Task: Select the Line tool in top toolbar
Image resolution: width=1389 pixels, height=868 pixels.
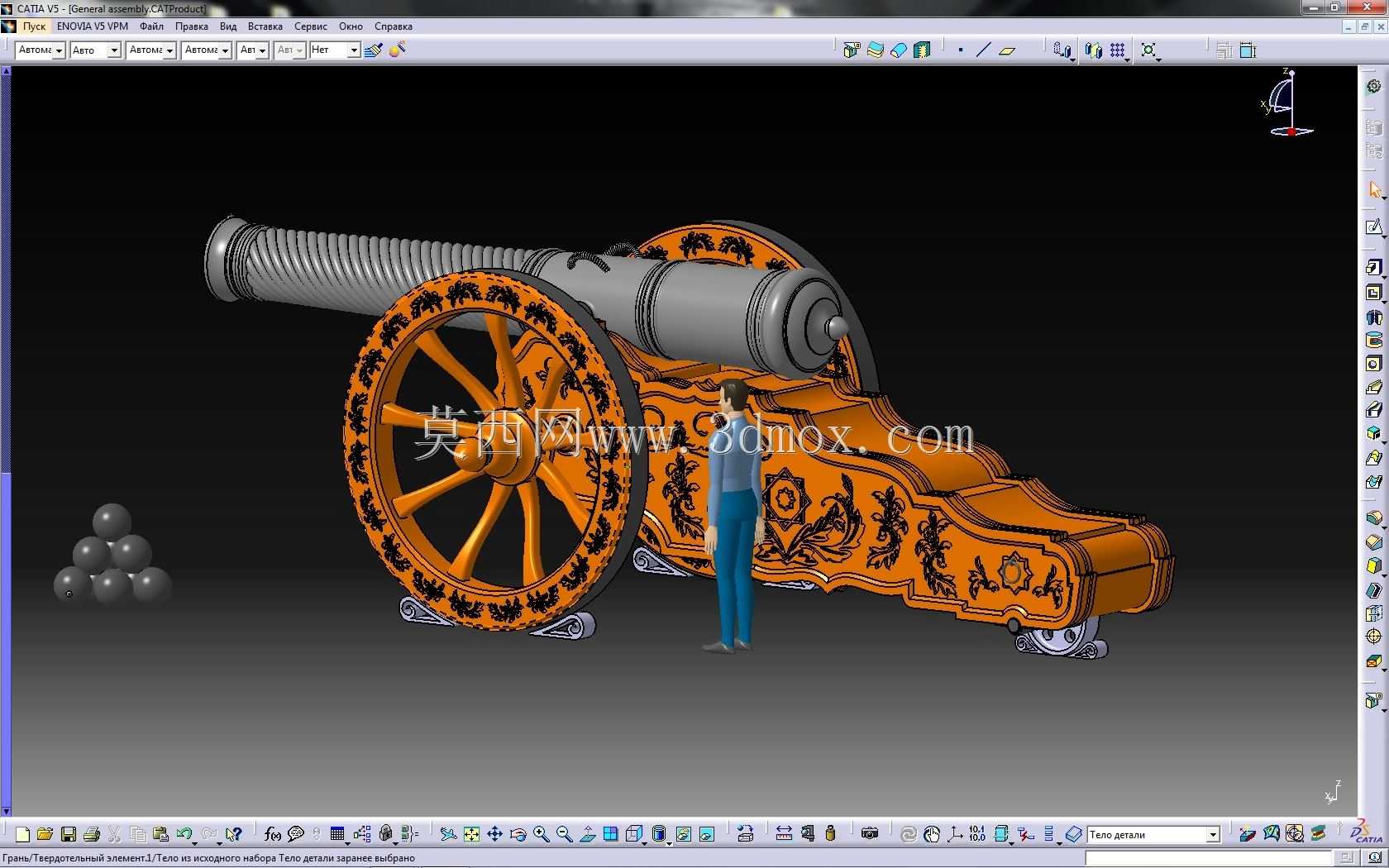Action: click(983, 50)
